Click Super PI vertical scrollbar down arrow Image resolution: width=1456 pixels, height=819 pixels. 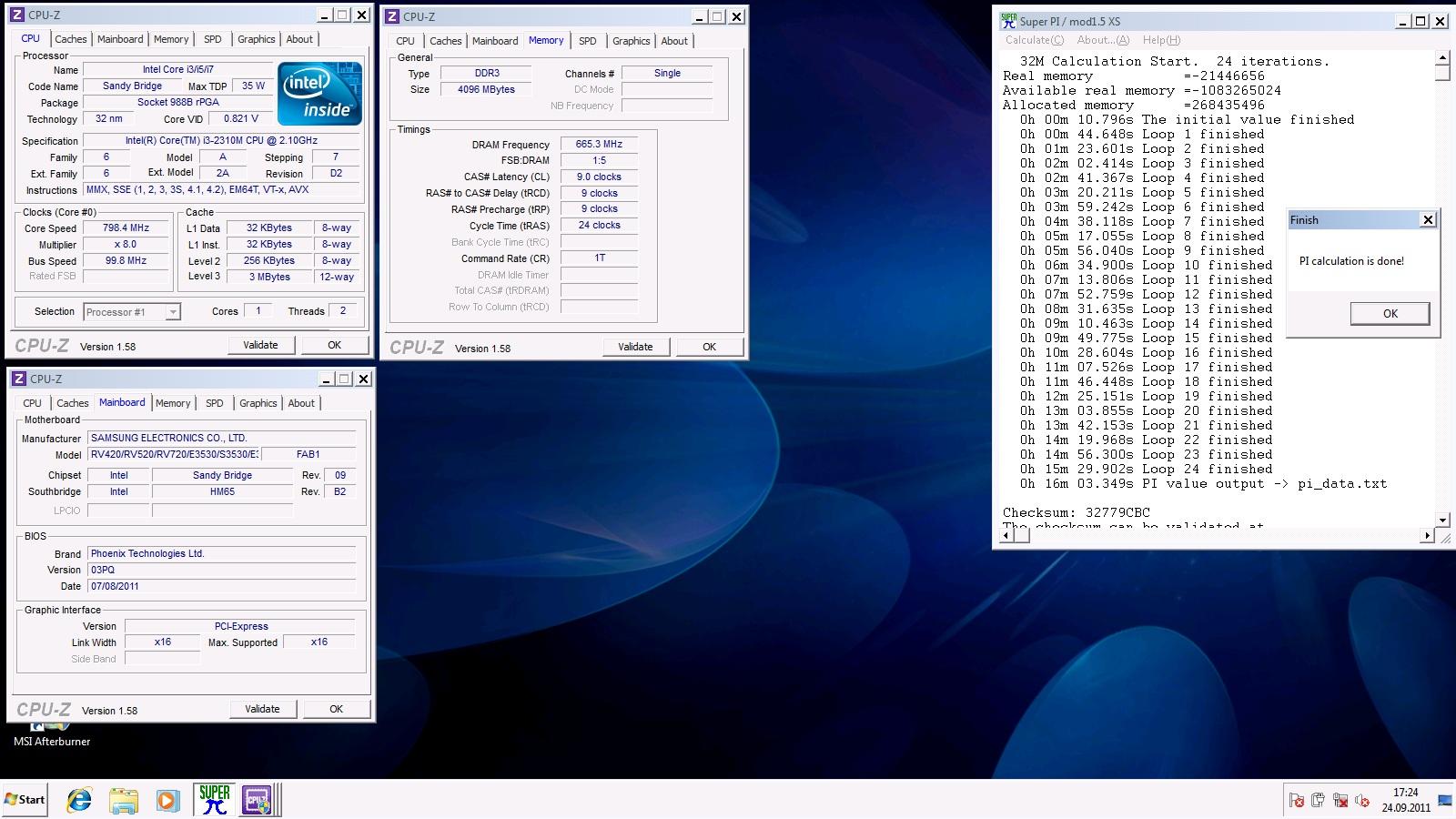click(x=1442, y=521)
